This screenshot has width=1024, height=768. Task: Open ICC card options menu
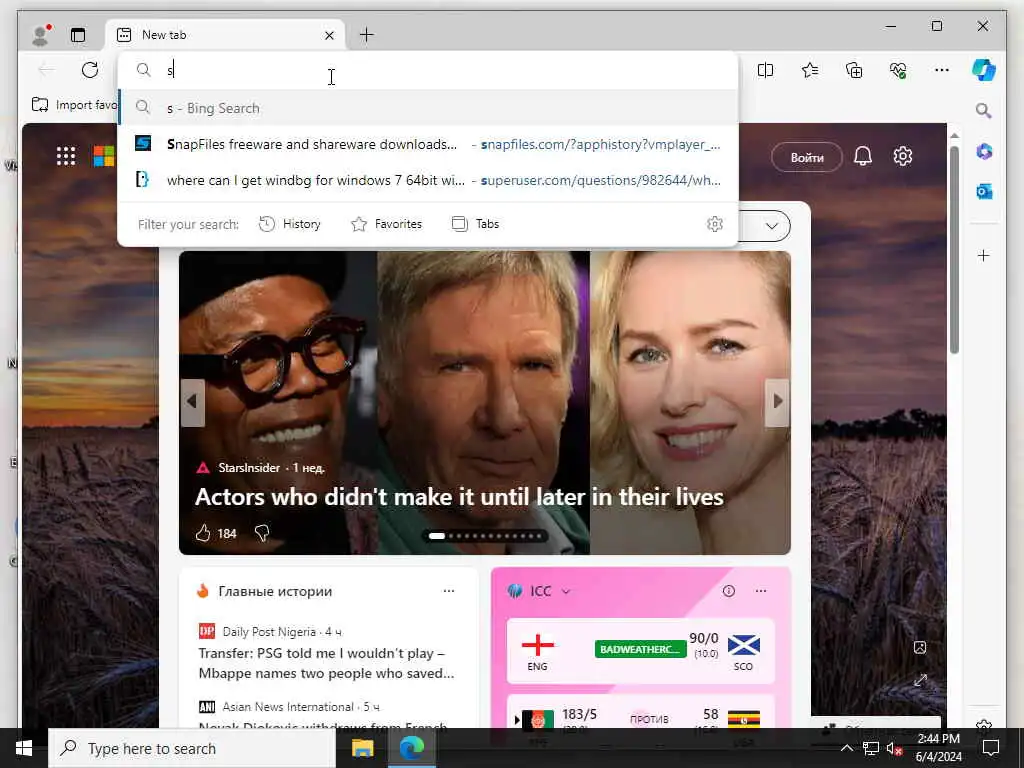pos(761,591)
